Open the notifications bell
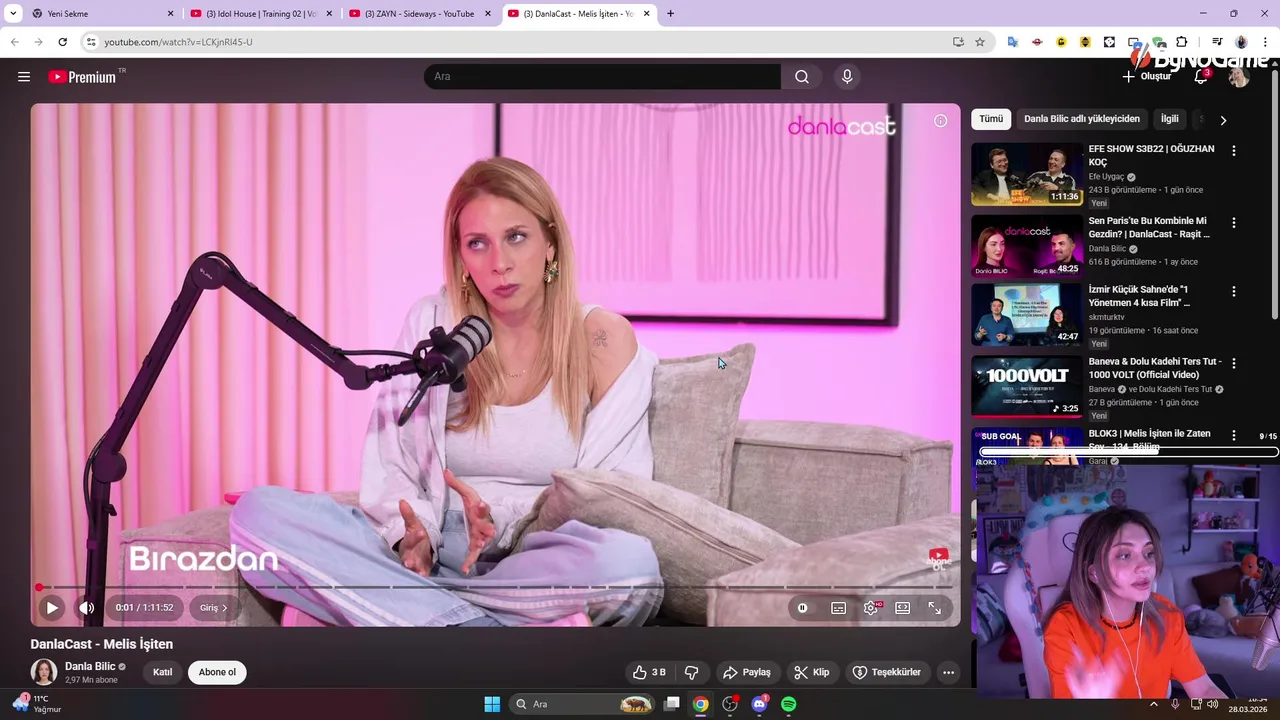This screenshot has height=720, width=1280. [x=1201, y=77]
